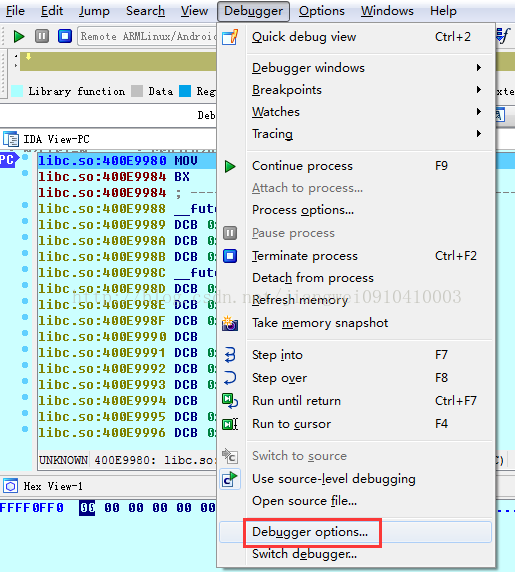Select Refresh memory
This screenshot has height=572, width=515.
pos(356,300)
